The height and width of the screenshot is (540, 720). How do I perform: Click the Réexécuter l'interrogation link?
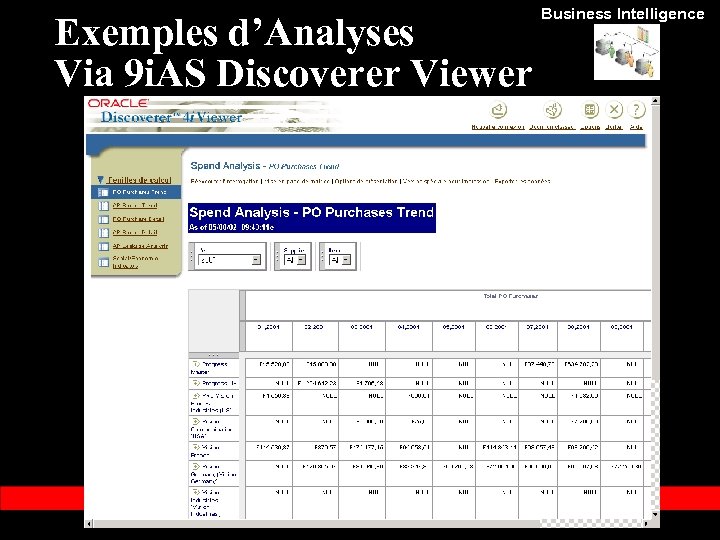pos(225,181)
